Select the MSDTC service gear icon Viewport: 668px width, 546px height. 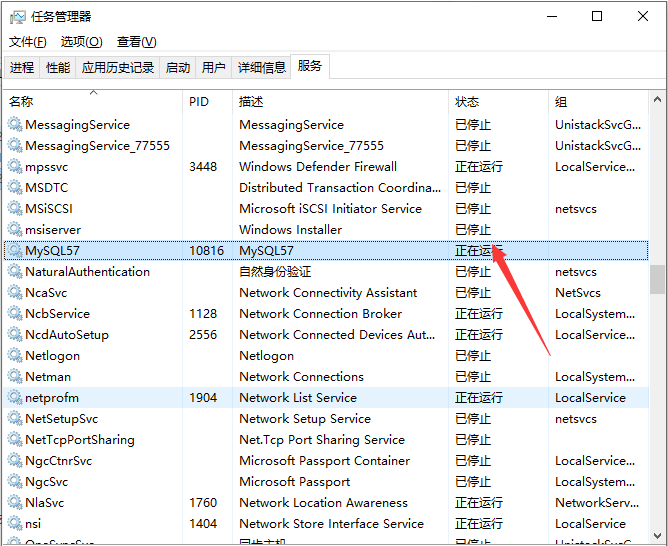click(14, 188)
